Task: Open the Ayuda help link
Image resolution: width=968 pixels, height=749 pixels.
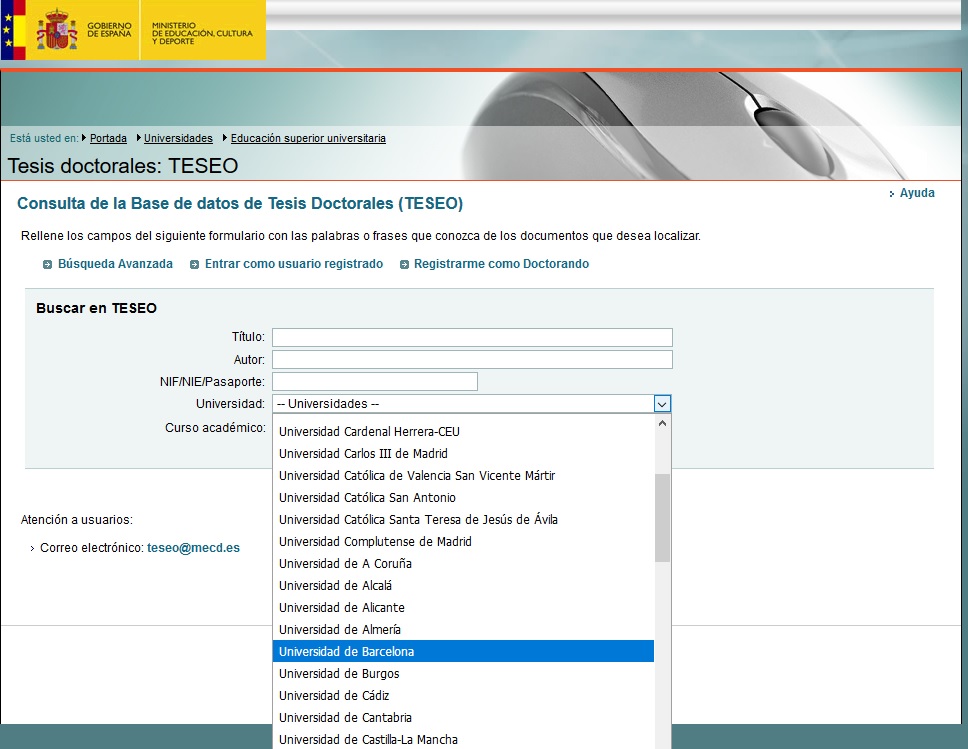Action: [916, 193]
